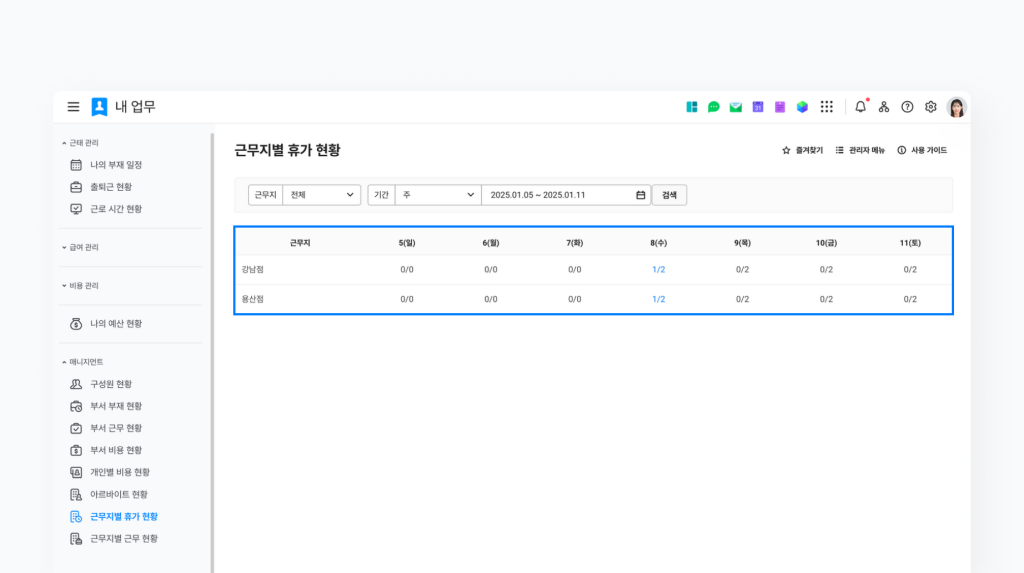1024x573 pixels.
Task: Click 용산점 0/0 cell under 7(화)
Action: pyautogui.click(x=575, y=299)
